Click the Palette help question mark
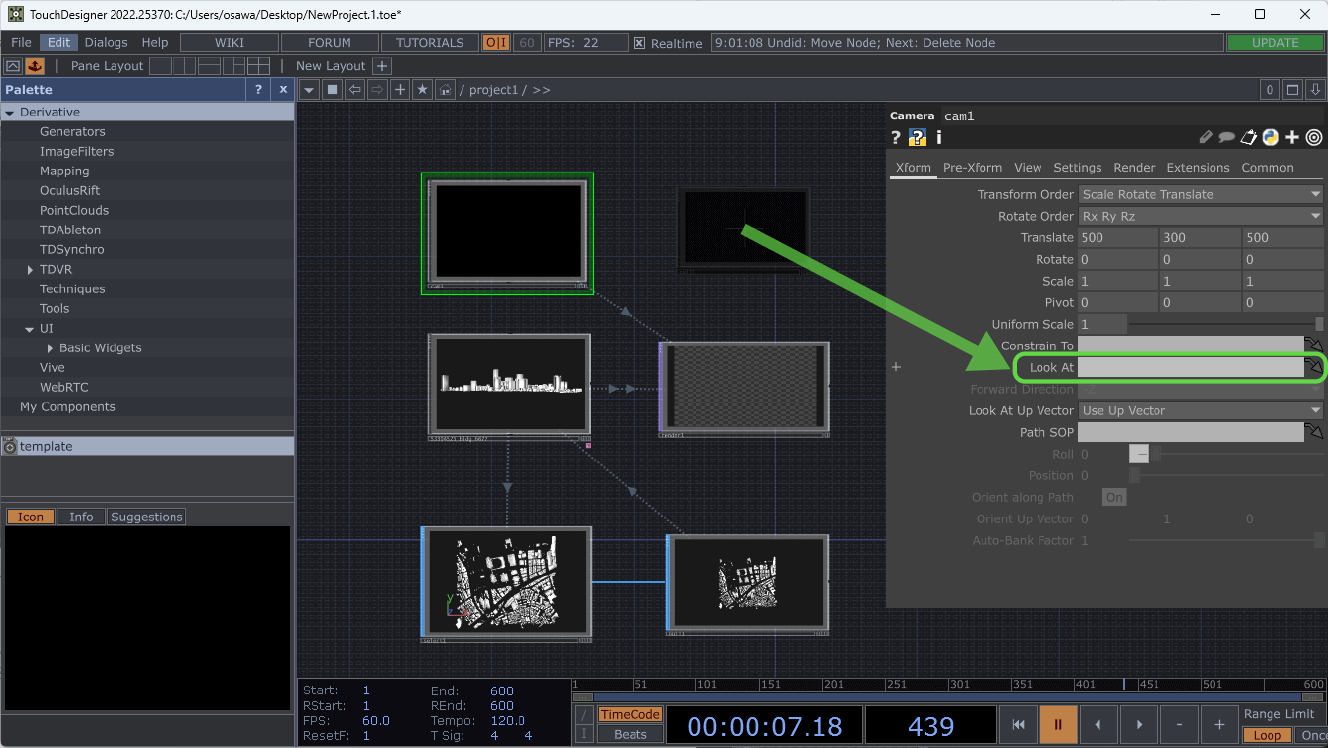Image resolution: width=1328 pixels, height=748 pixels. tap(258, 90)
